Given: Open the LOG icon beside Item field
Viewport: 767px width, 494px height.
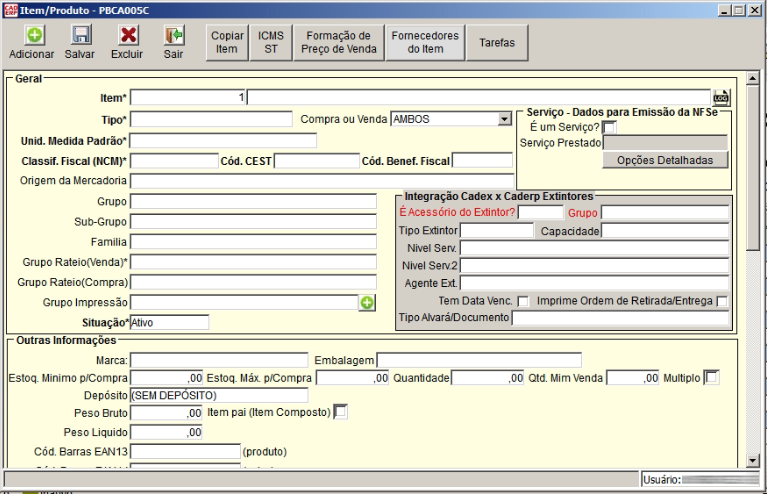Looking at the screenshot, I should [x=722, y=98].
